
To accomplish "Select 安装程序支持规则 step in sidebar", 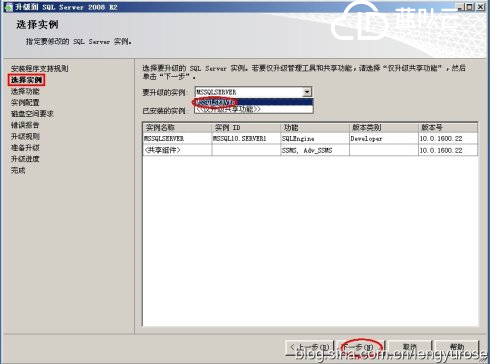I will coord(39,69).
